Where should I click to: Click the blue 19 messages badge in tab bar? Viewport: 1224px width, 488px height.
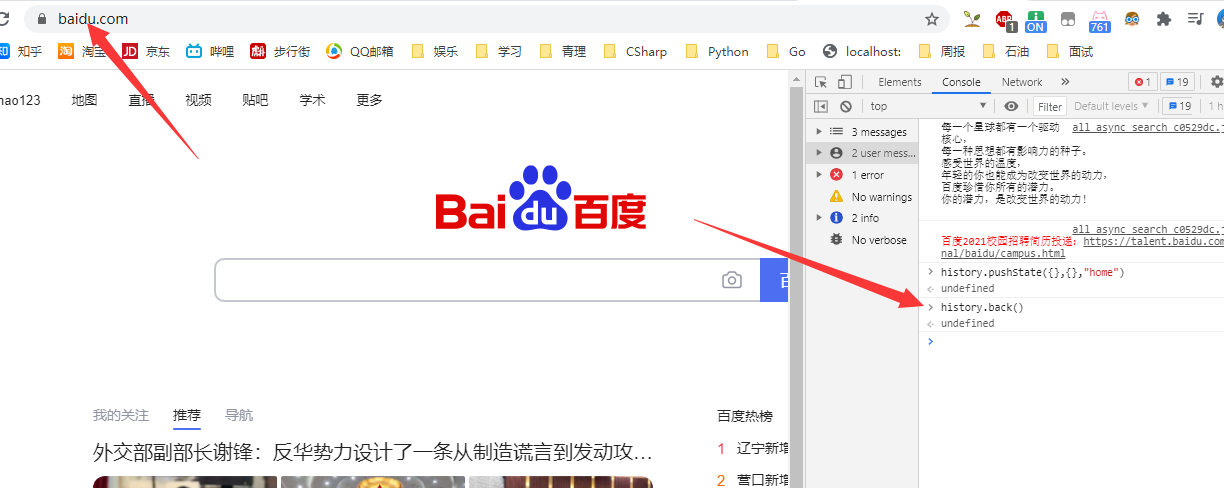click(1177, 82)
